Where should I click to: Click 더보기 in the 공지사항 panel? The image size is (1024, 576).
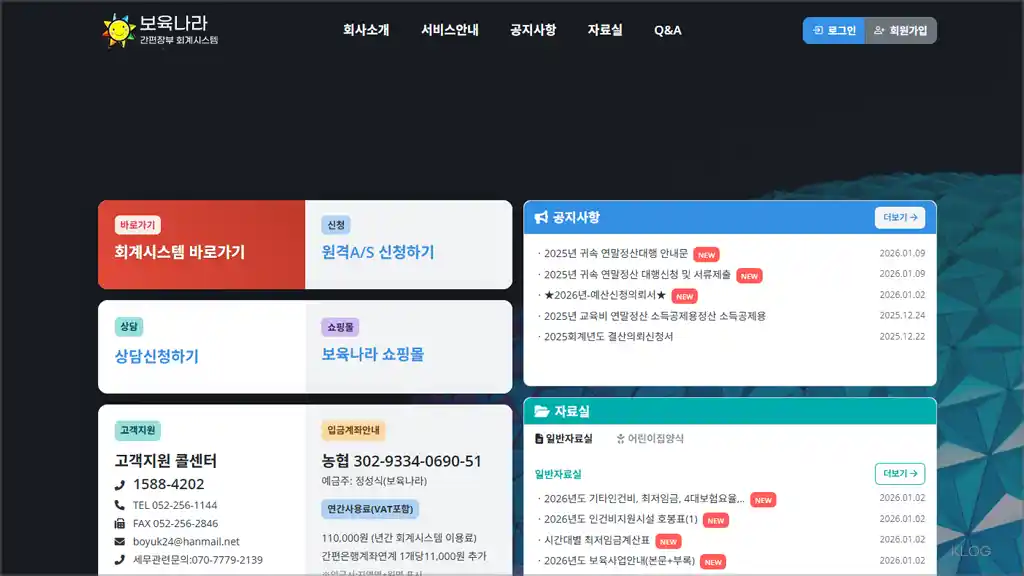pos(900,218)
